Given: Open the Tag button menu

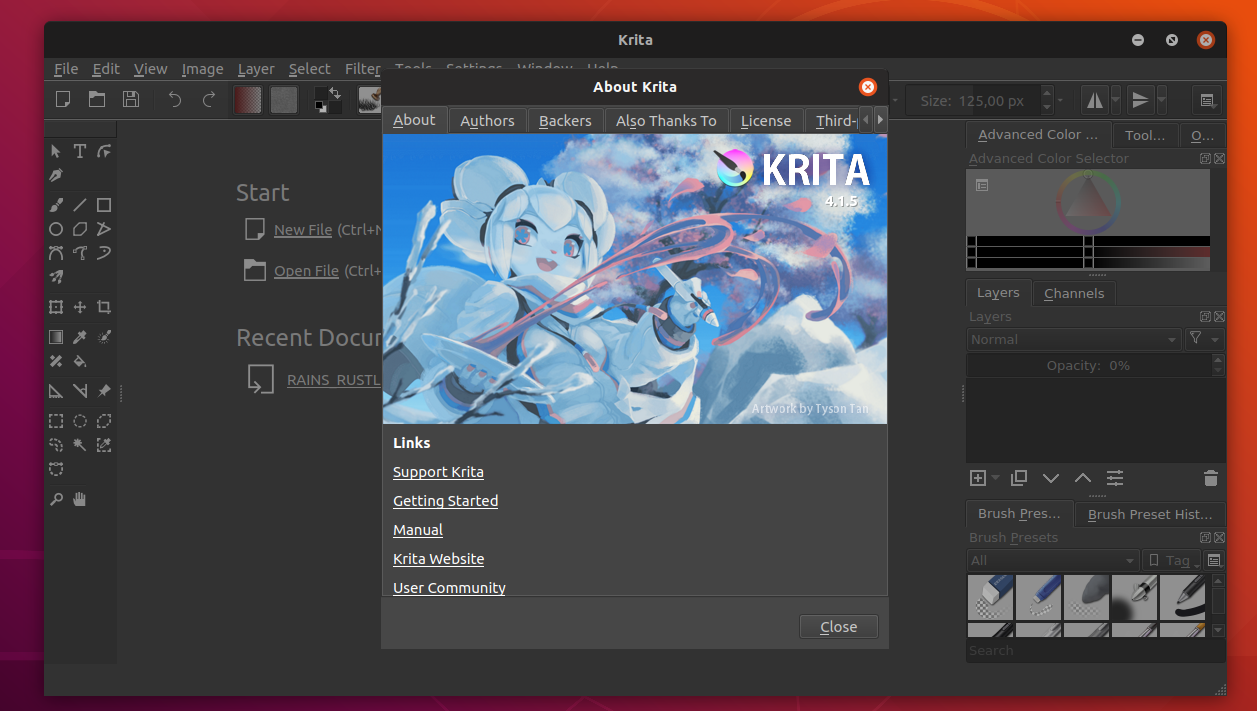Looking at the screenshot, I should pyautogui.click(x=1172, y=561).
